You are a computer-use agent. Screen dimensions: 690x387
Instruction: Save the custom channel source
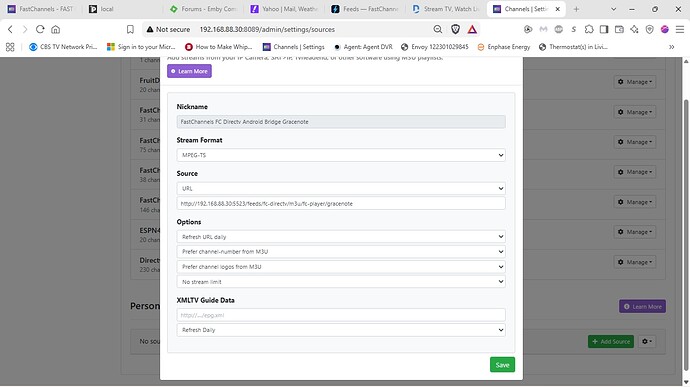point(502,365)
